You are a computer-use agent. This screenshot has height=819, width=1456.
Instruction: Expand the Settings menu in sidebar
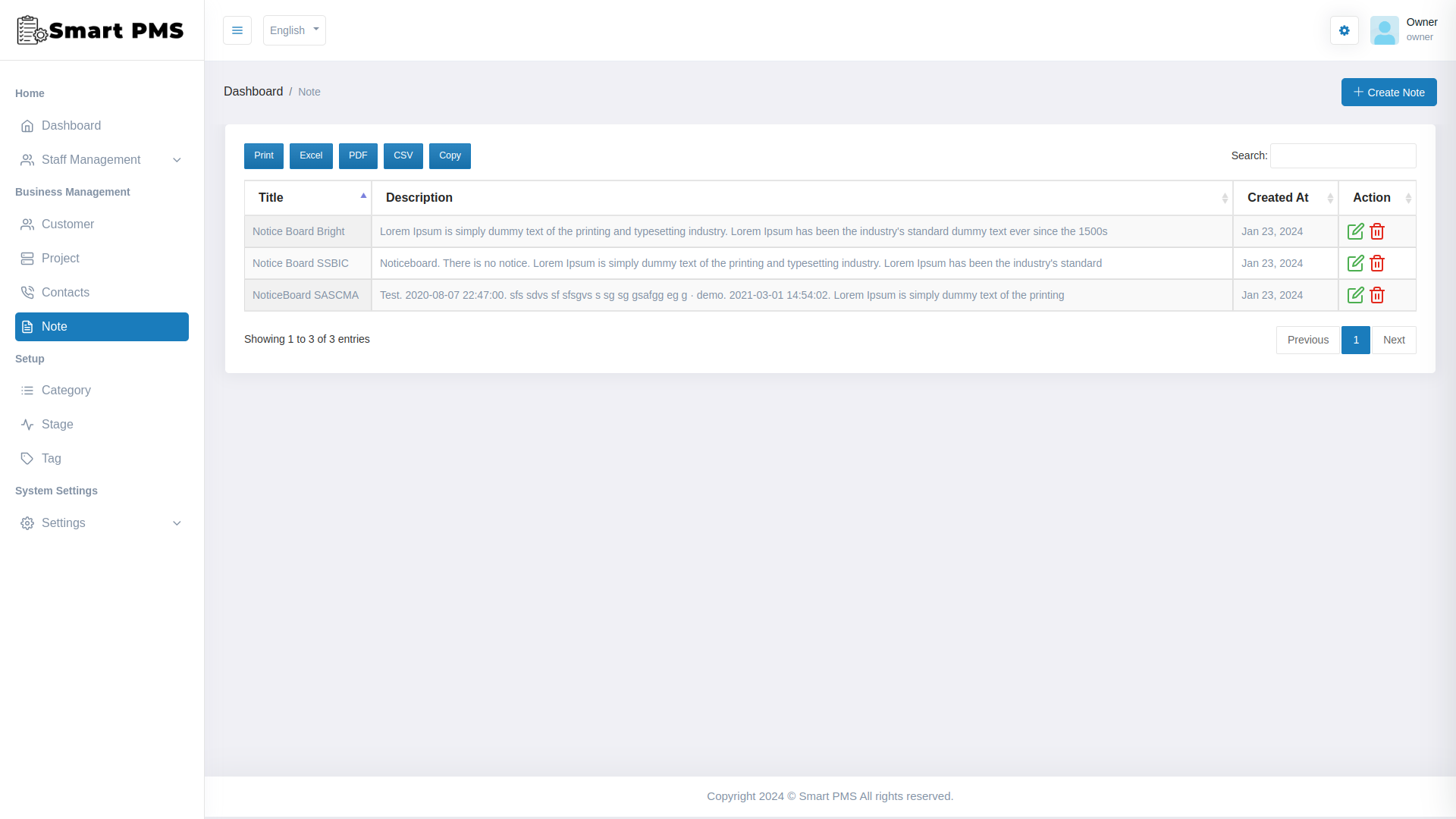pyautogui.click(x=64, y=523)
